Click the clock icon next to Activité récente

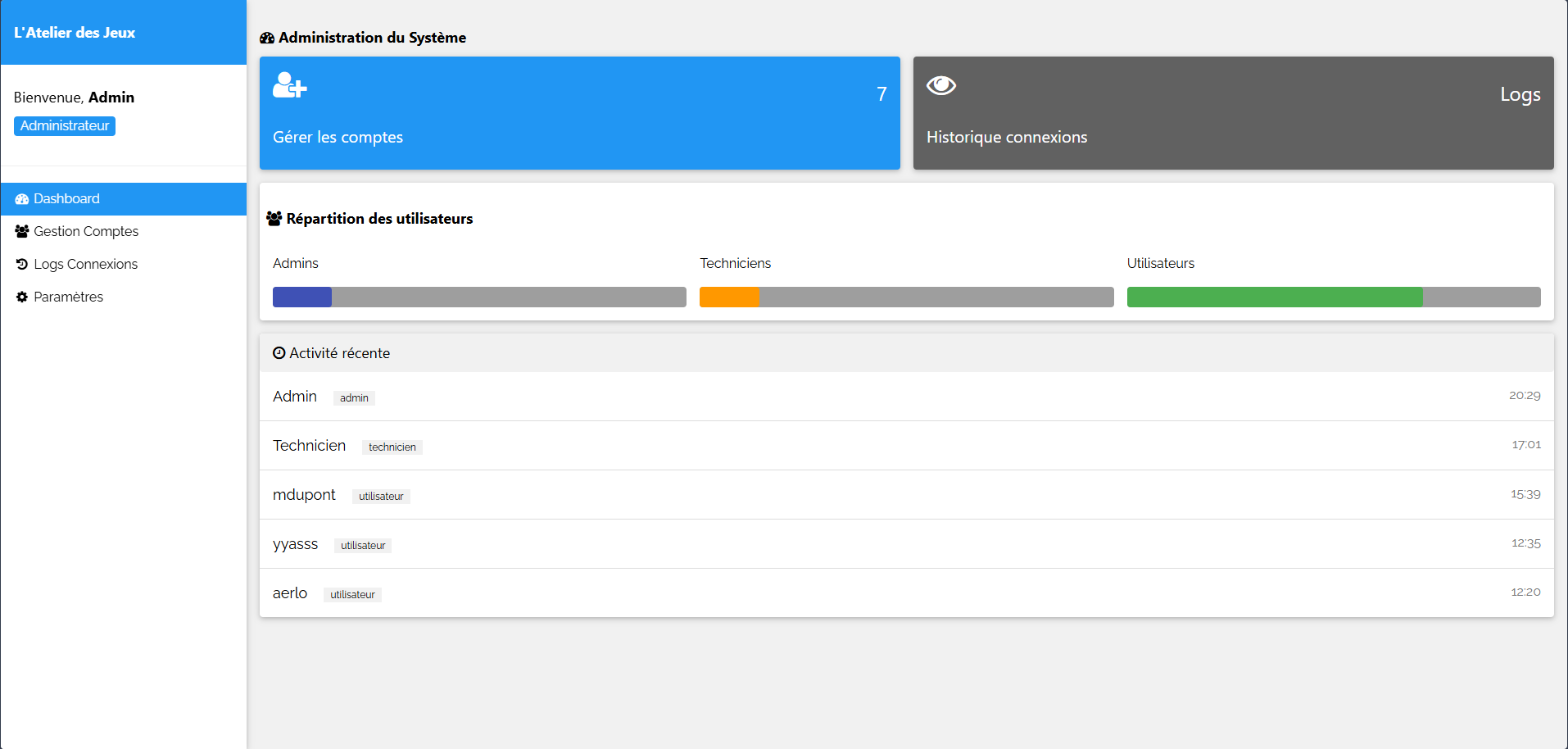[x=279, y=353]
